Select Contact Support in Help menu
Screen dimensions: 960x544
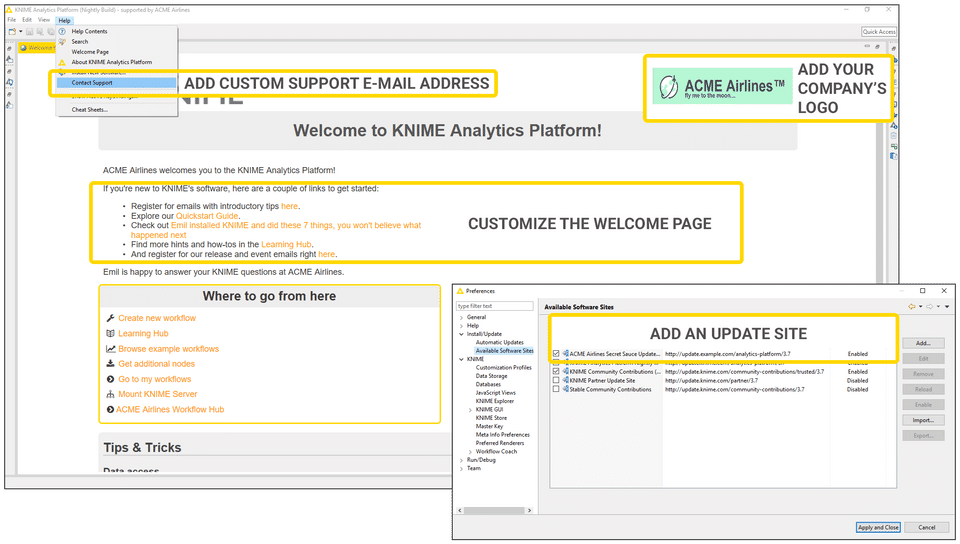click(x=116, y=83)
